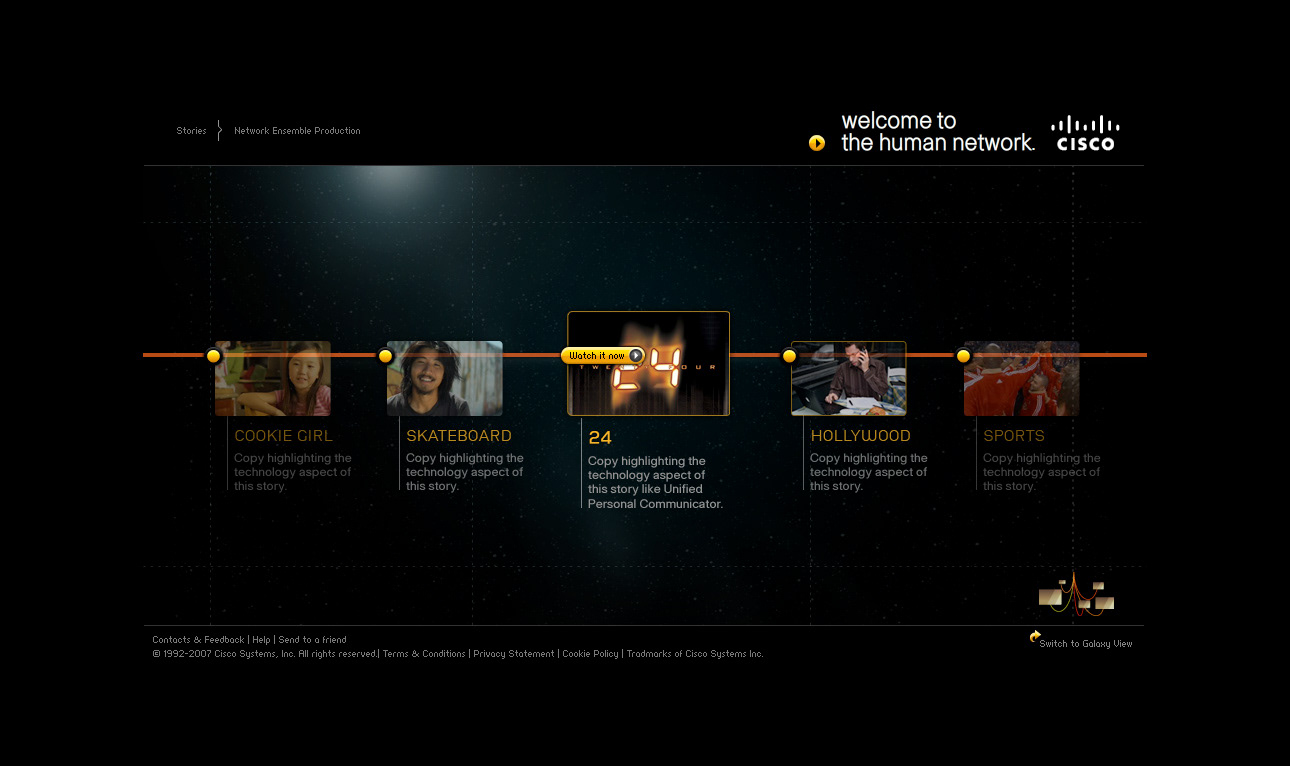Click the arrow on Watch it now
Image resolution: width=1290 pixels, height=766 pixels.
coord(636,355)
